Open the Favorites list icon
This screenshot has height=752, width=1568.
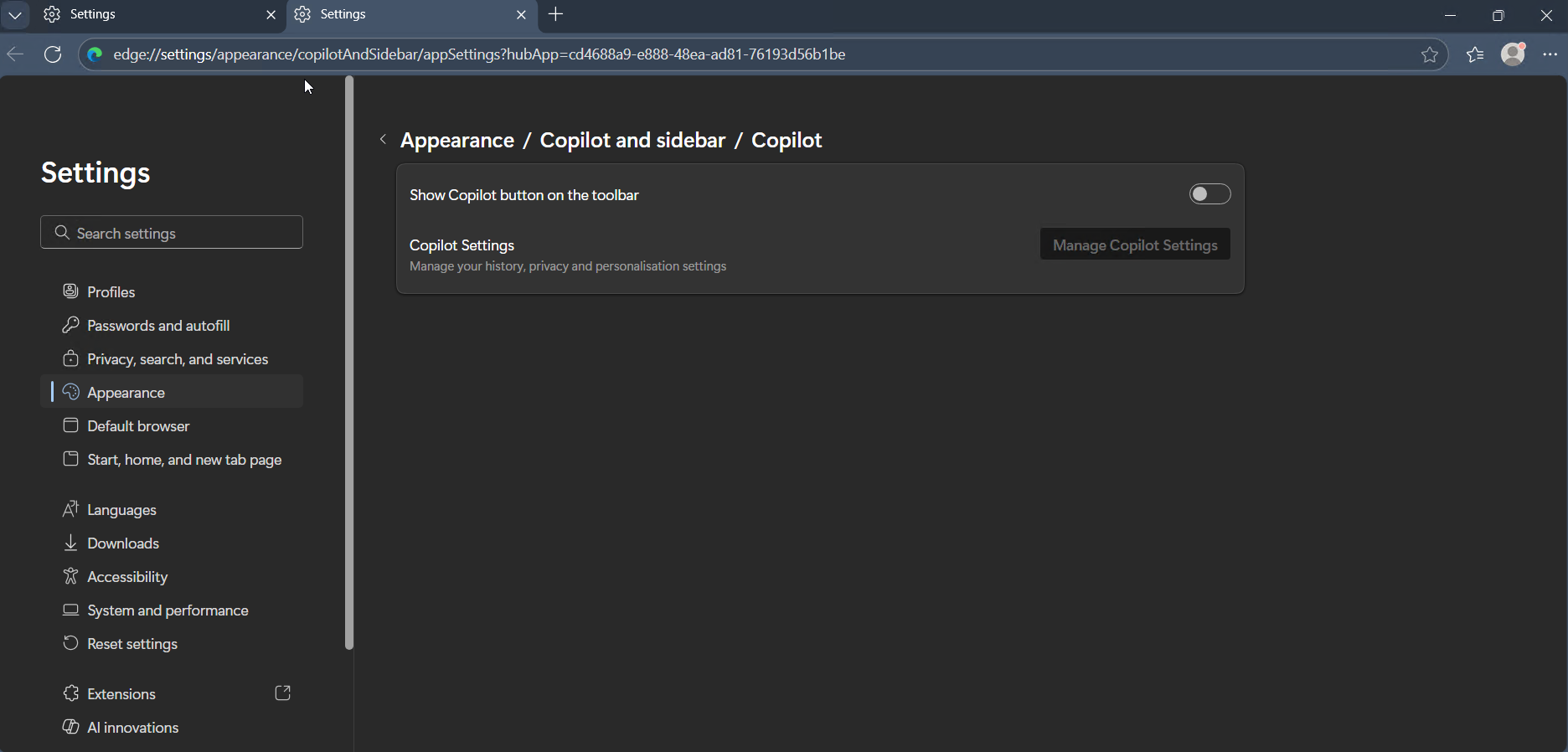(x=1475, y=55)
